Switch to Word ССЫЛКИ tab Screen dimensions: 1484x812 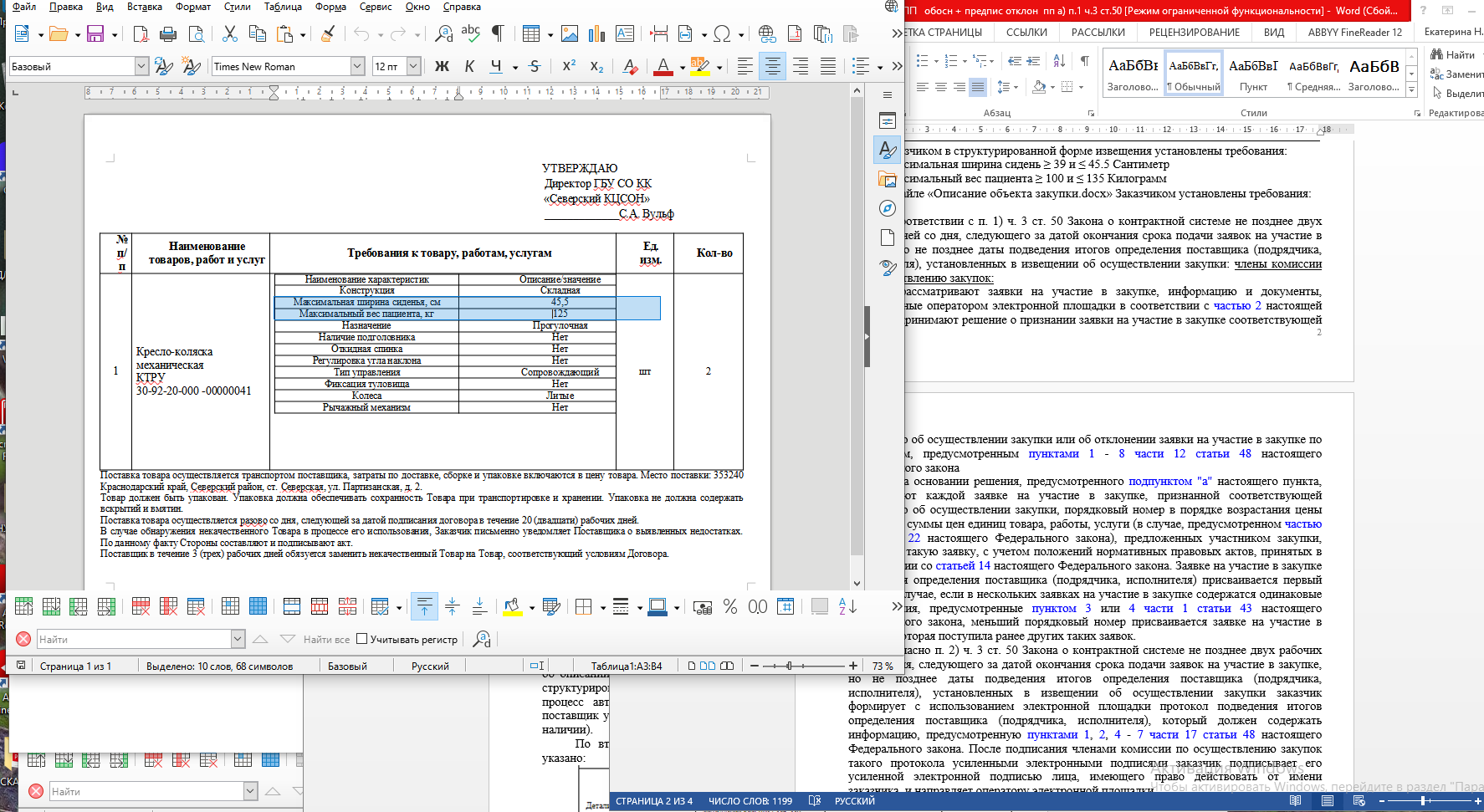pos(1026,32)
